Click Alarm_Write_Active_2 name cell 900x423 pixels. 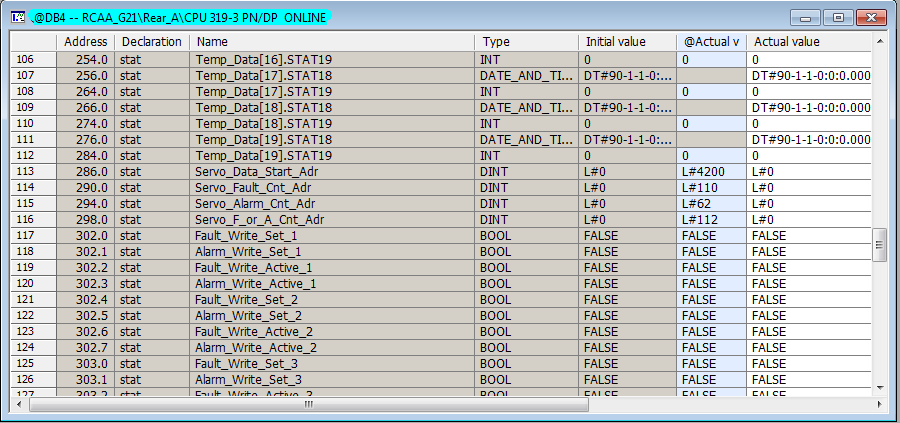tap(332, 348)
